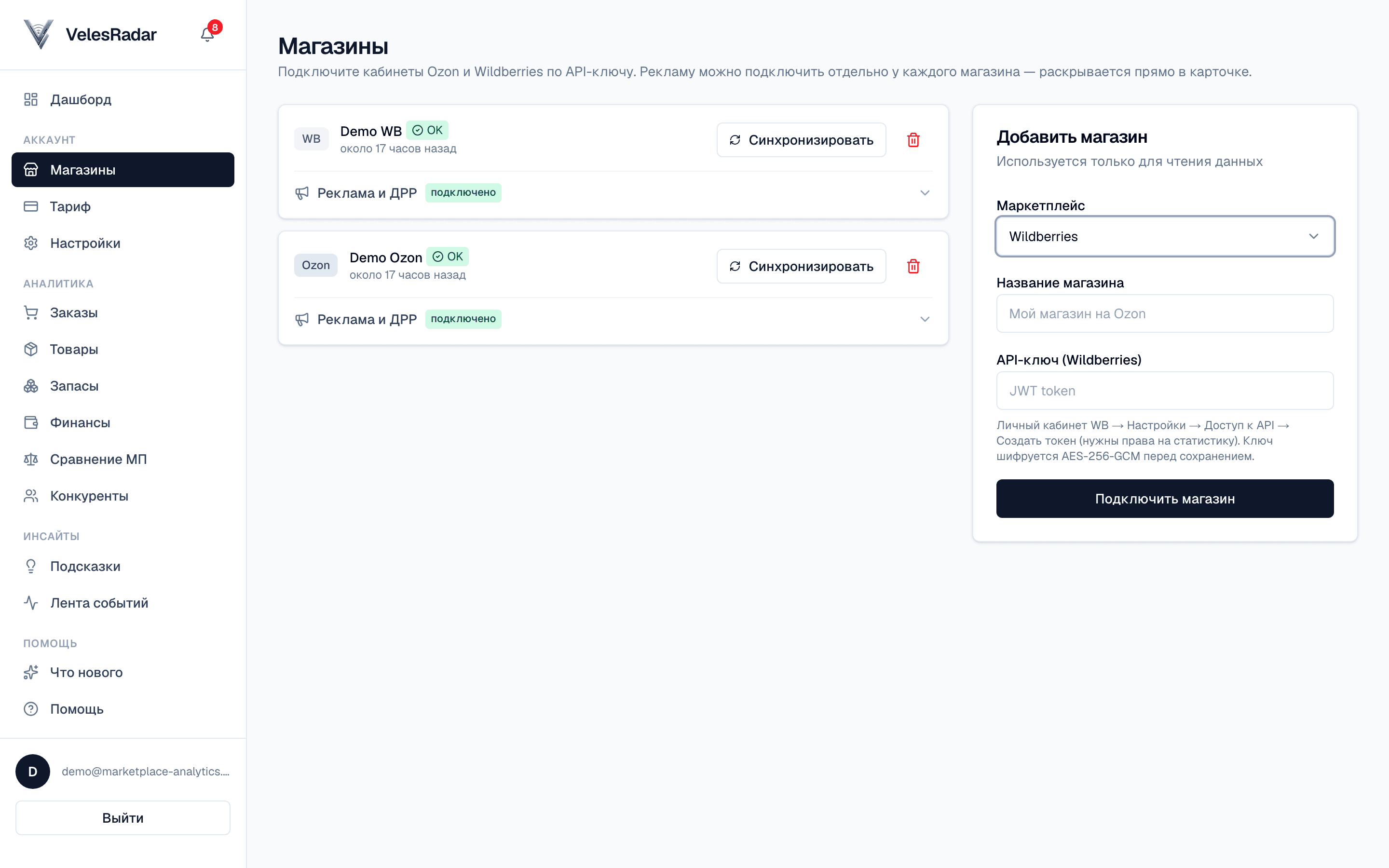This screenshot has width=1389, height=868.
Task: Click the OK status badge of Demo WB
Action: 427,130
